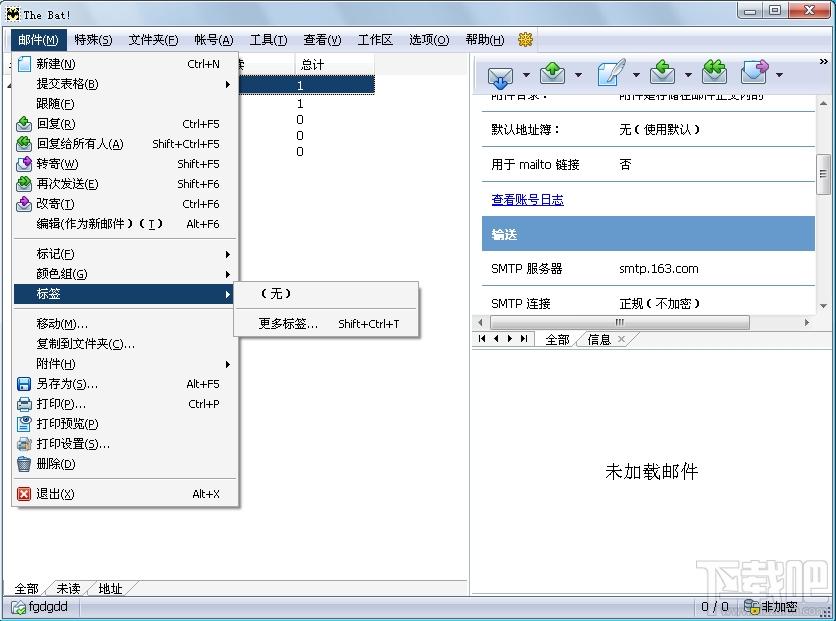Choose 更多标签... from the submenu
The width and height of the screenshot is (836, 621).
[x=288, y=324]
